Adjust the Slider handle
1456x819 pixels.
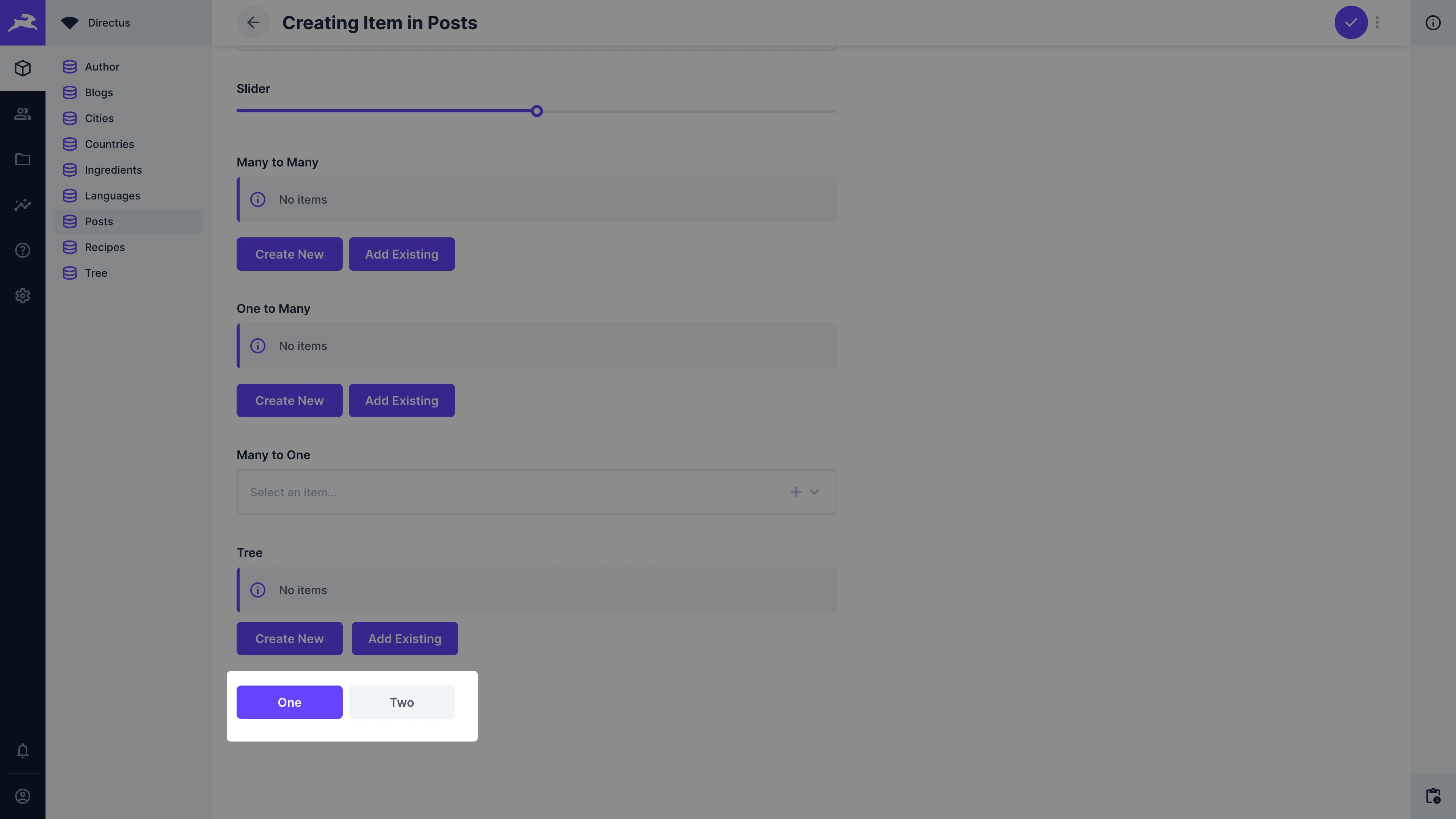[x=537, y=111]
